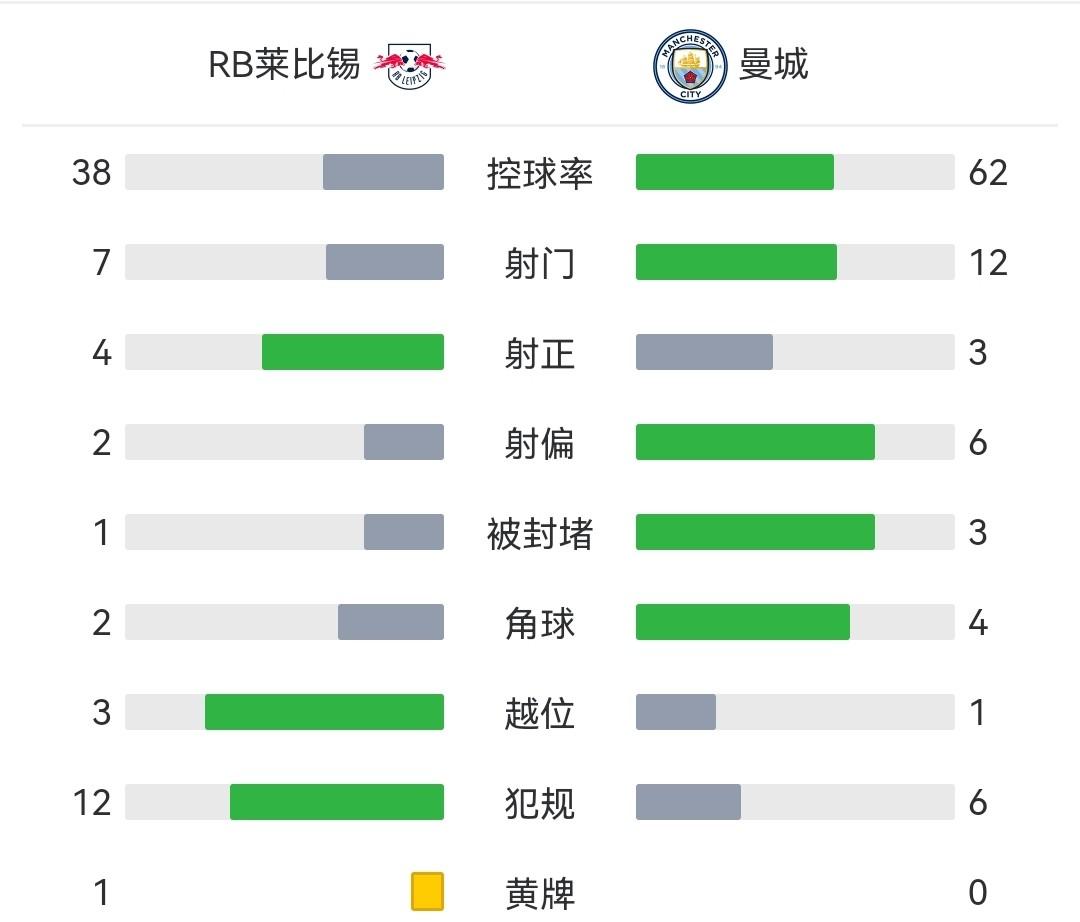Screen dimensions: 1080x922
Task: Click Leipzig's gray possession bar
Action: pos(383,172)
